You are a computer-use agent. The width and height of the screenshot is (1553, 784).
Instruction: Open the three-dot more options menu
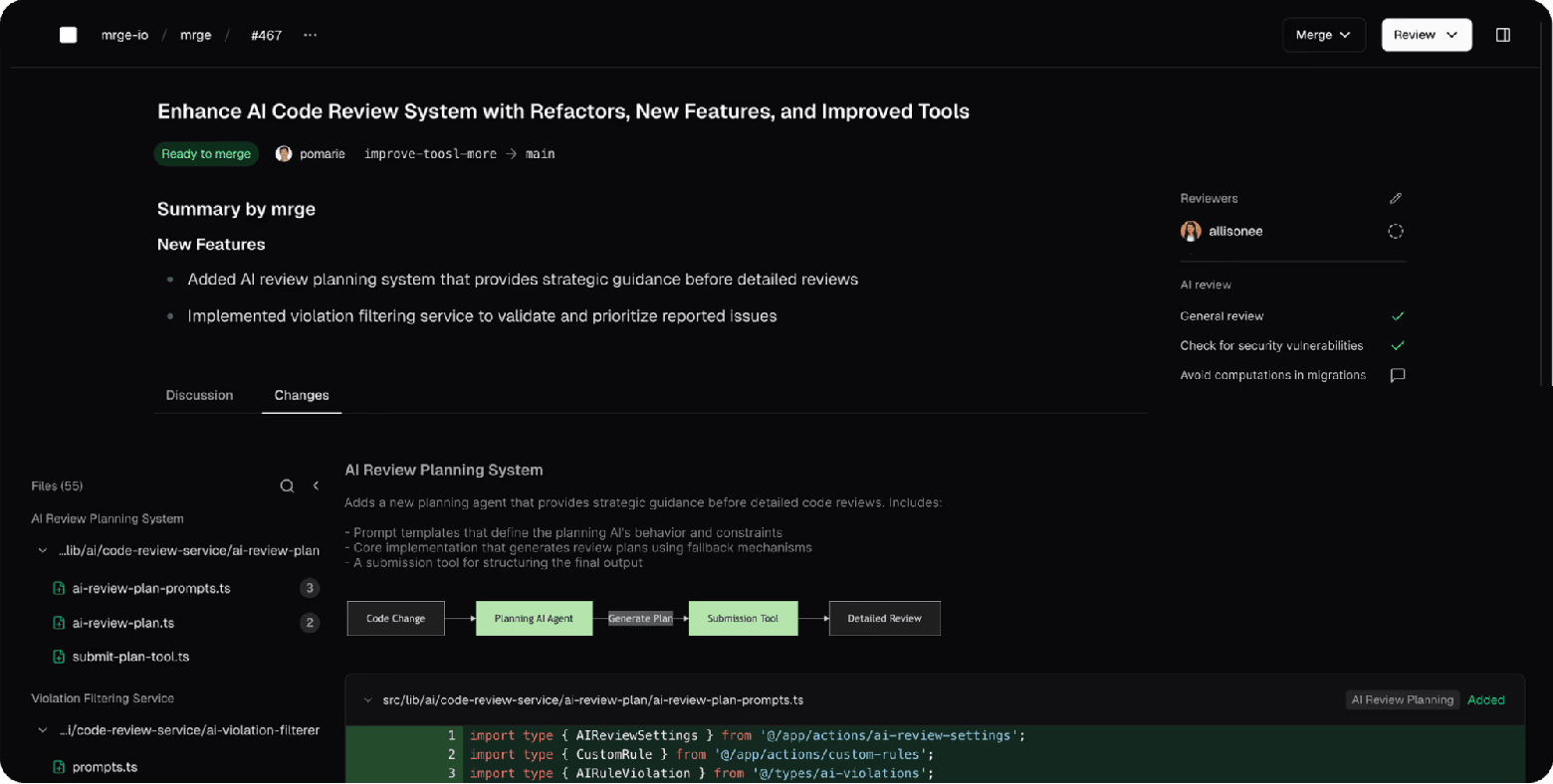click(311, 35)
